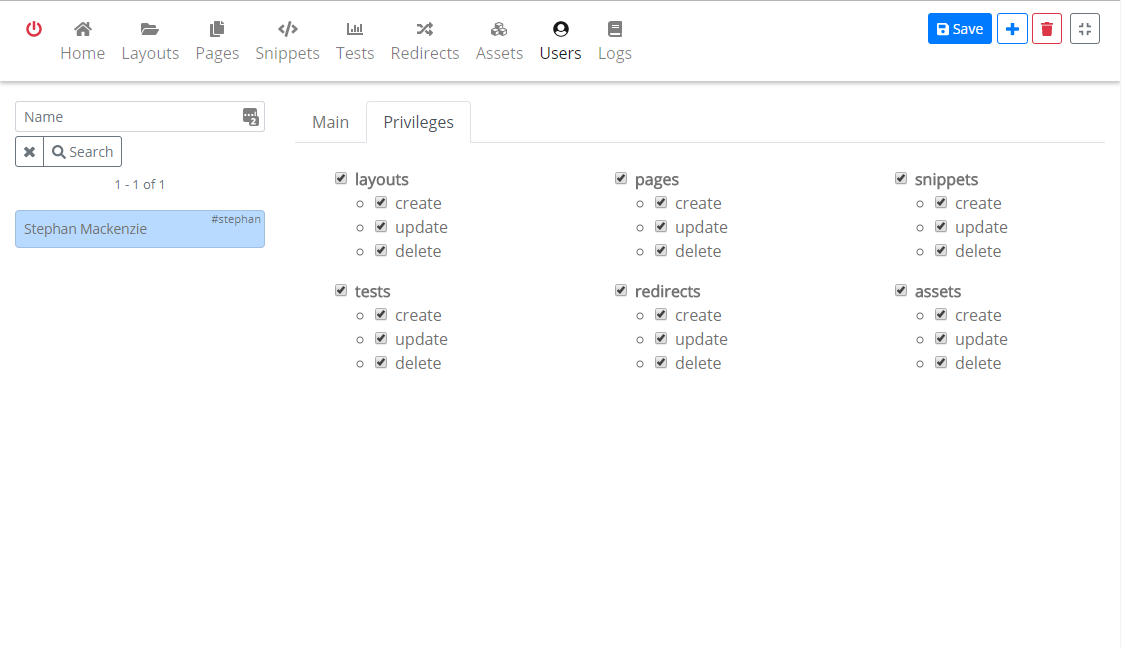This screenshot has height=648, width=1121.
Task: View the Logs section
Action: (614, 41)
